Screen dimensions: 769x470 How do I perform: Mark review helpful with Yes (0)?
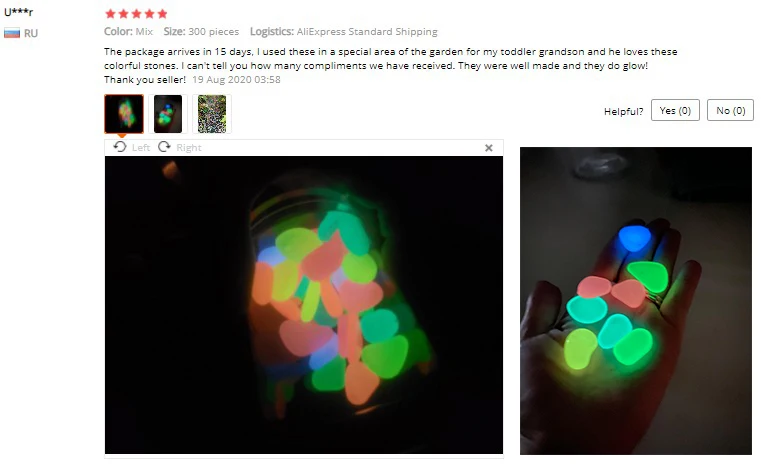point(675,110)
